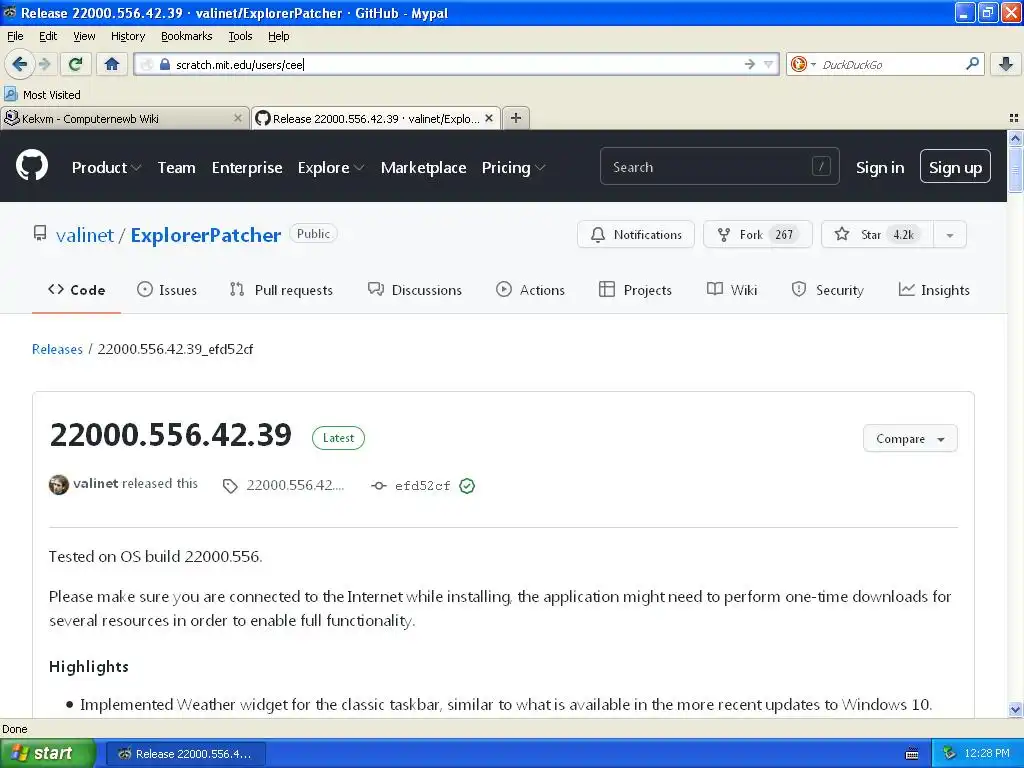Click the padlock icon in address bar
The width and height of the screenshot is (1024, 768).
tap(165, 64)
